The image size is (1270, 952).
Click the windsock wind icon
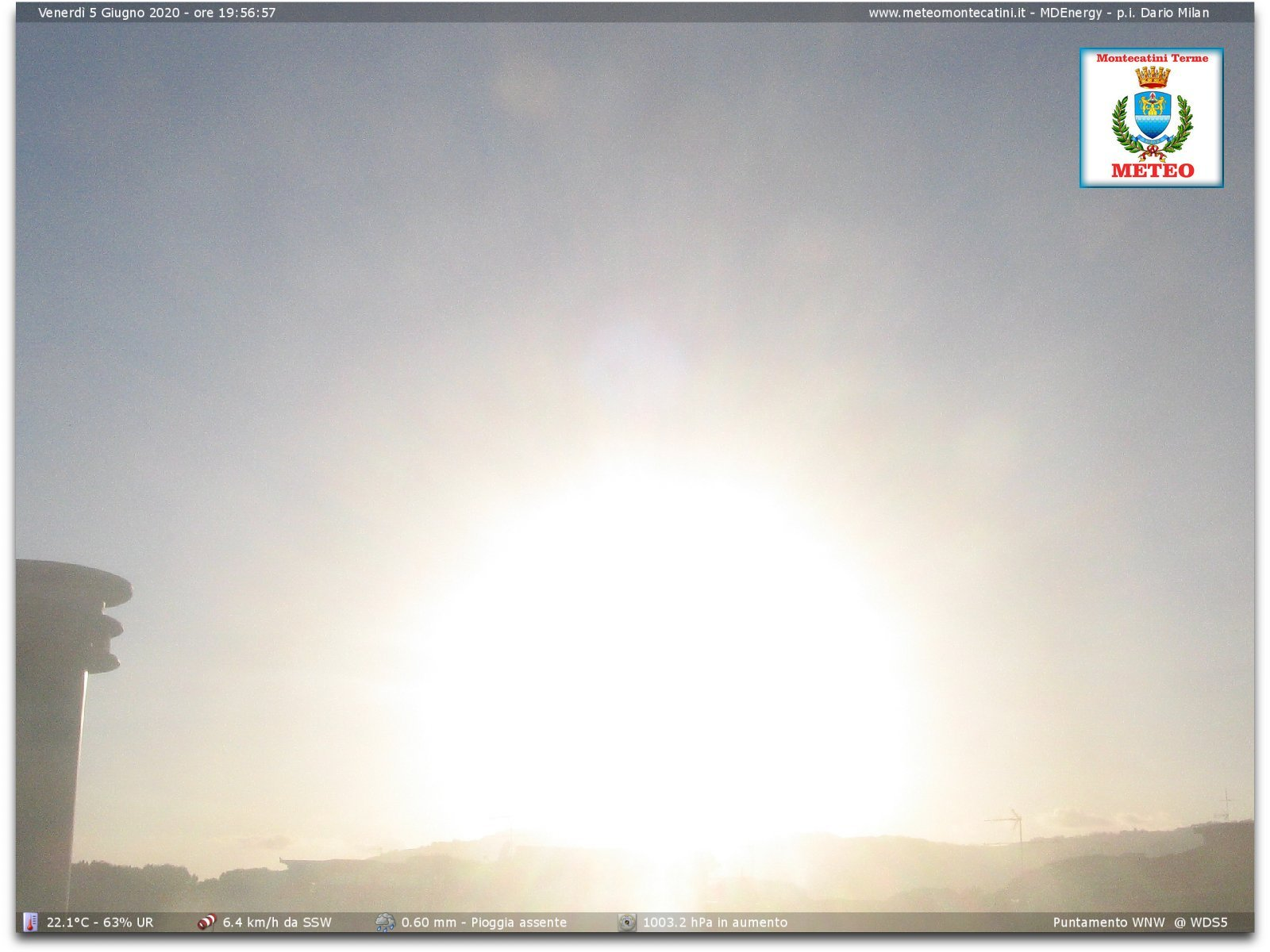[206, 922]
